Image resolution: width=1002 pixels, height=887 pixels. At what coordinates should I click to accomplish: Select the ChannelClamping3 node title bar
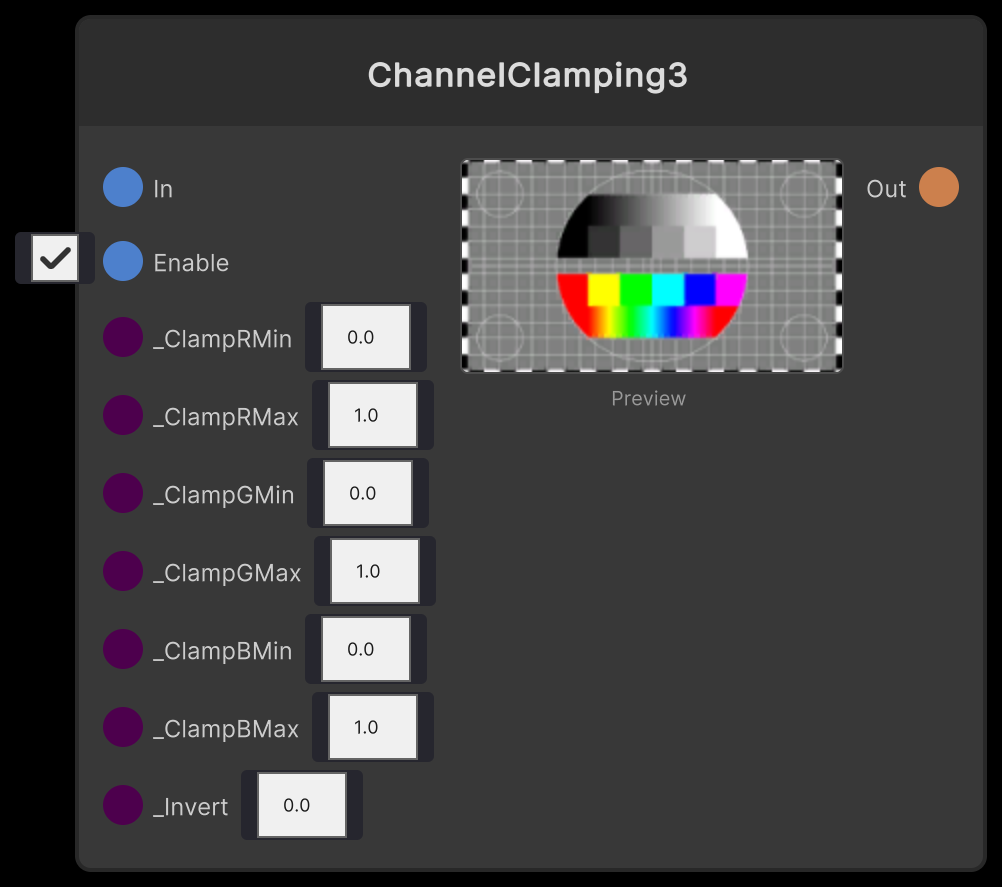[x=528, y=75]
